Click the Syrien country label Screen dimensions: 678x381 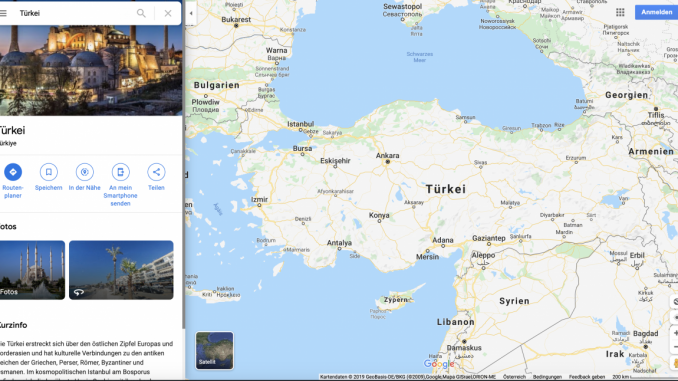tap(514, 301)
